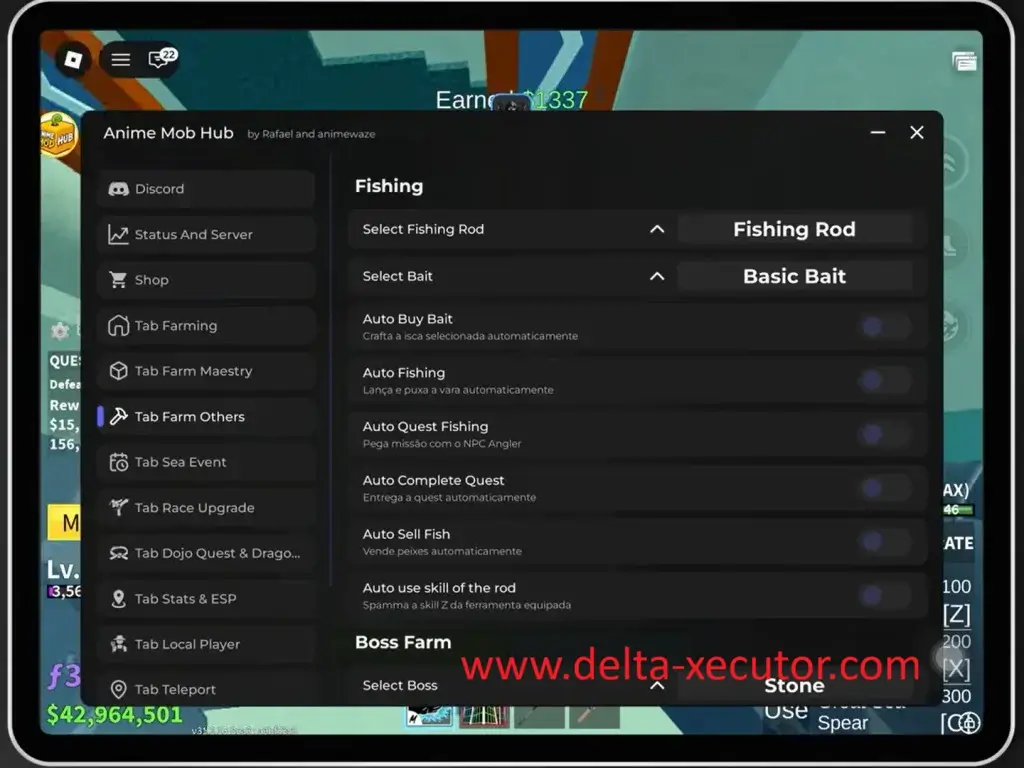Image resolution: width=1024 pixels, height=768 pixels.
Task: Click the Tab Farm Others pickaxe icon
Action: pyautogui.click(x=118, y=416)
